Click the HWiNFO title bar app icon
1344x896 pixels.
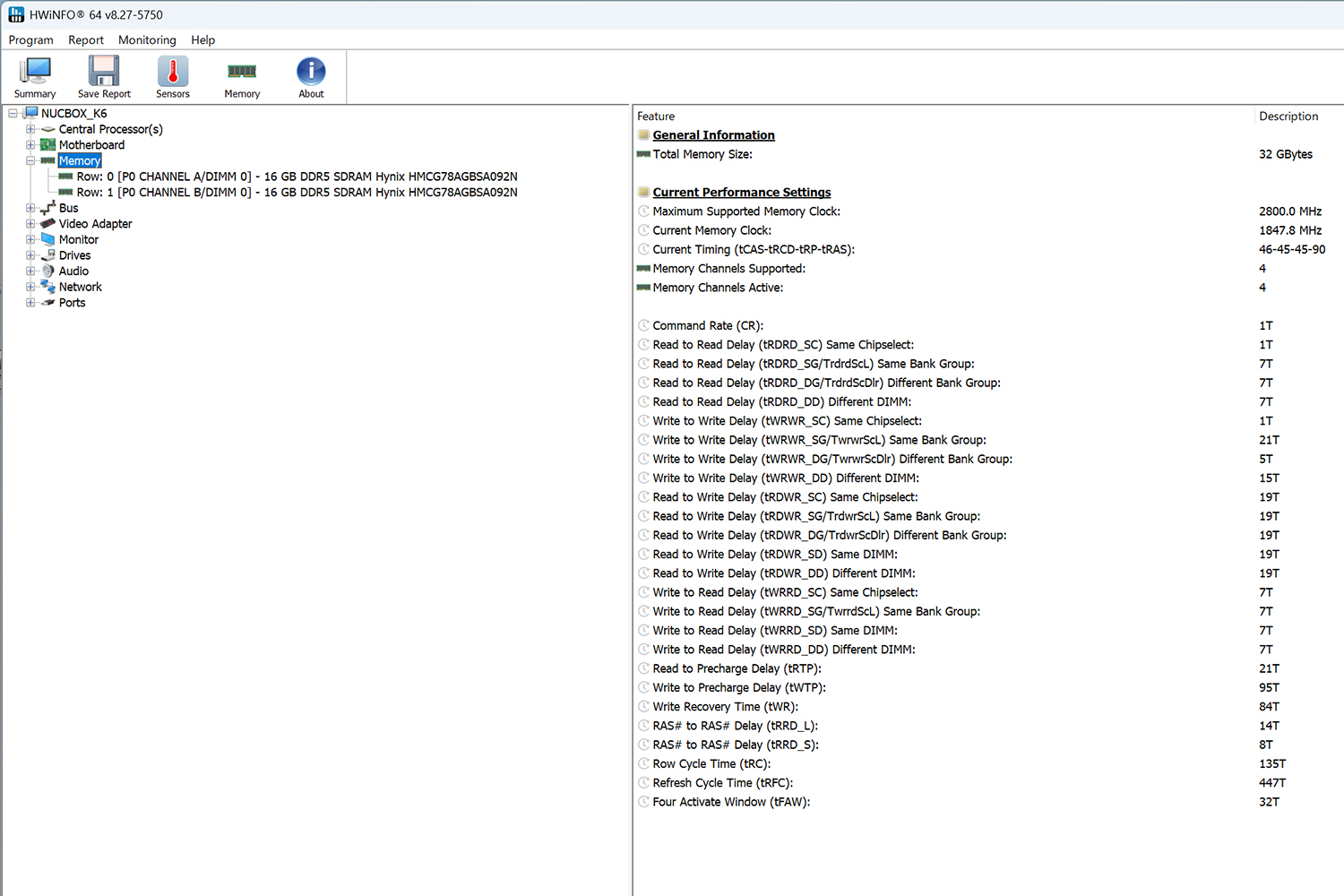(x=16, y=14)
